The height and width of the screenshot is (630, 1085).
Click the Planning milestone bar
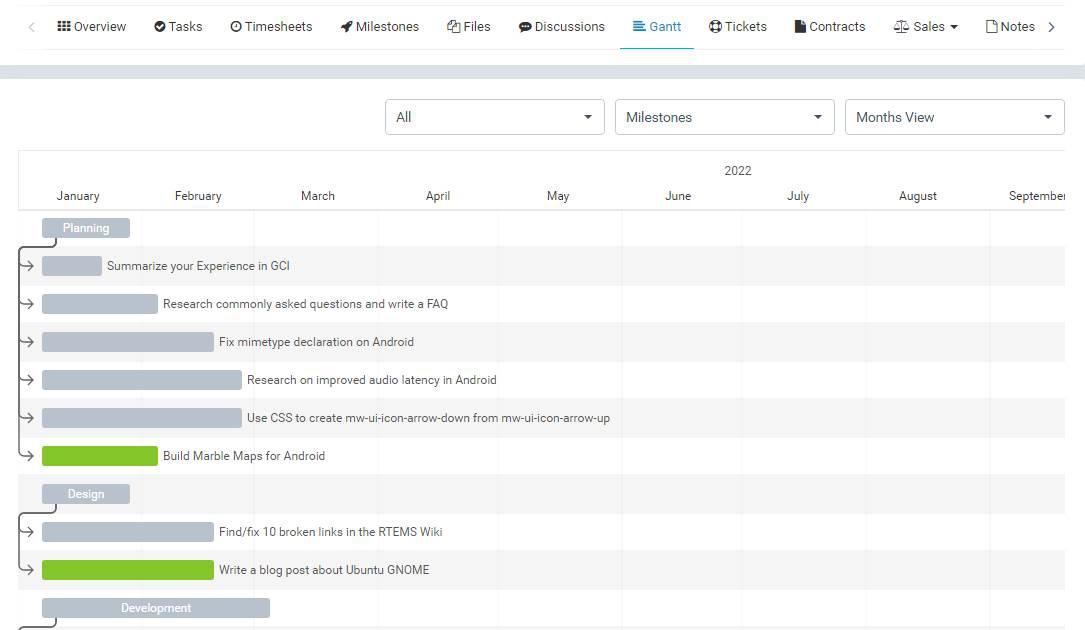pos(86,228)
